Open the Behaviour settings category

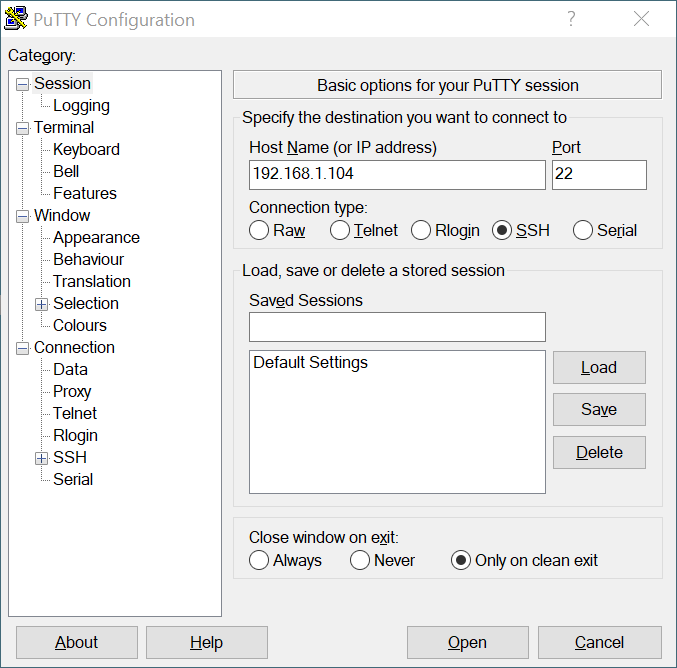pos(89,260)
